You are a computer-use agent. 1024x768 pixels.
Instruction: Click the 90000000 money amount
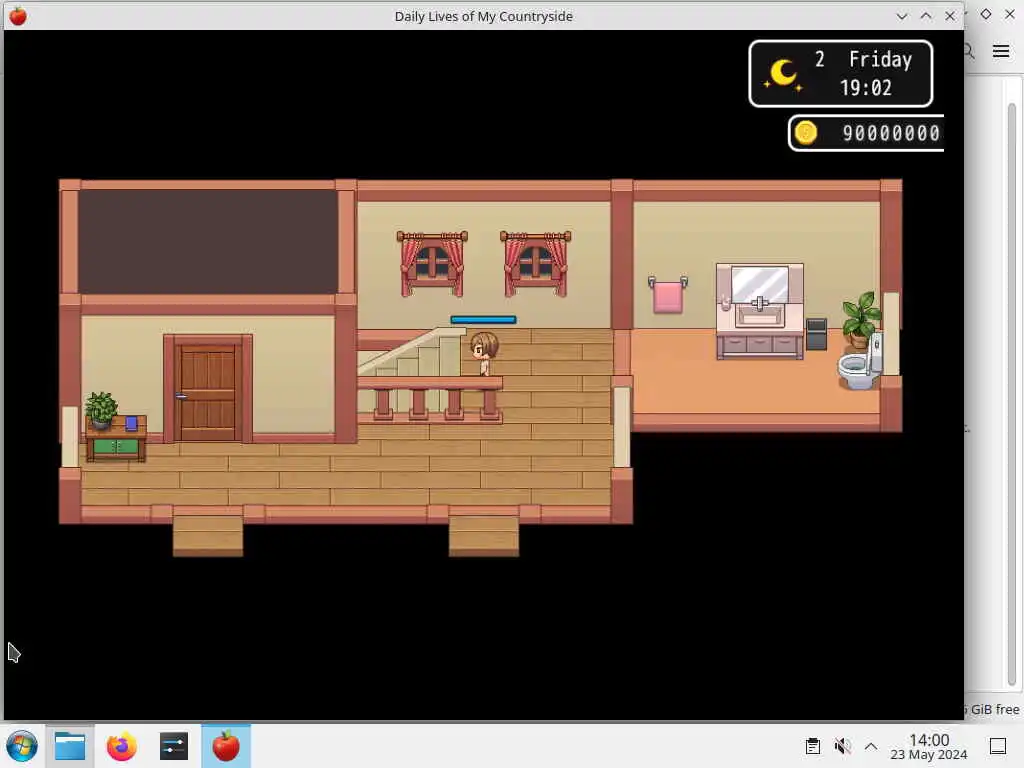pos(891,133)
